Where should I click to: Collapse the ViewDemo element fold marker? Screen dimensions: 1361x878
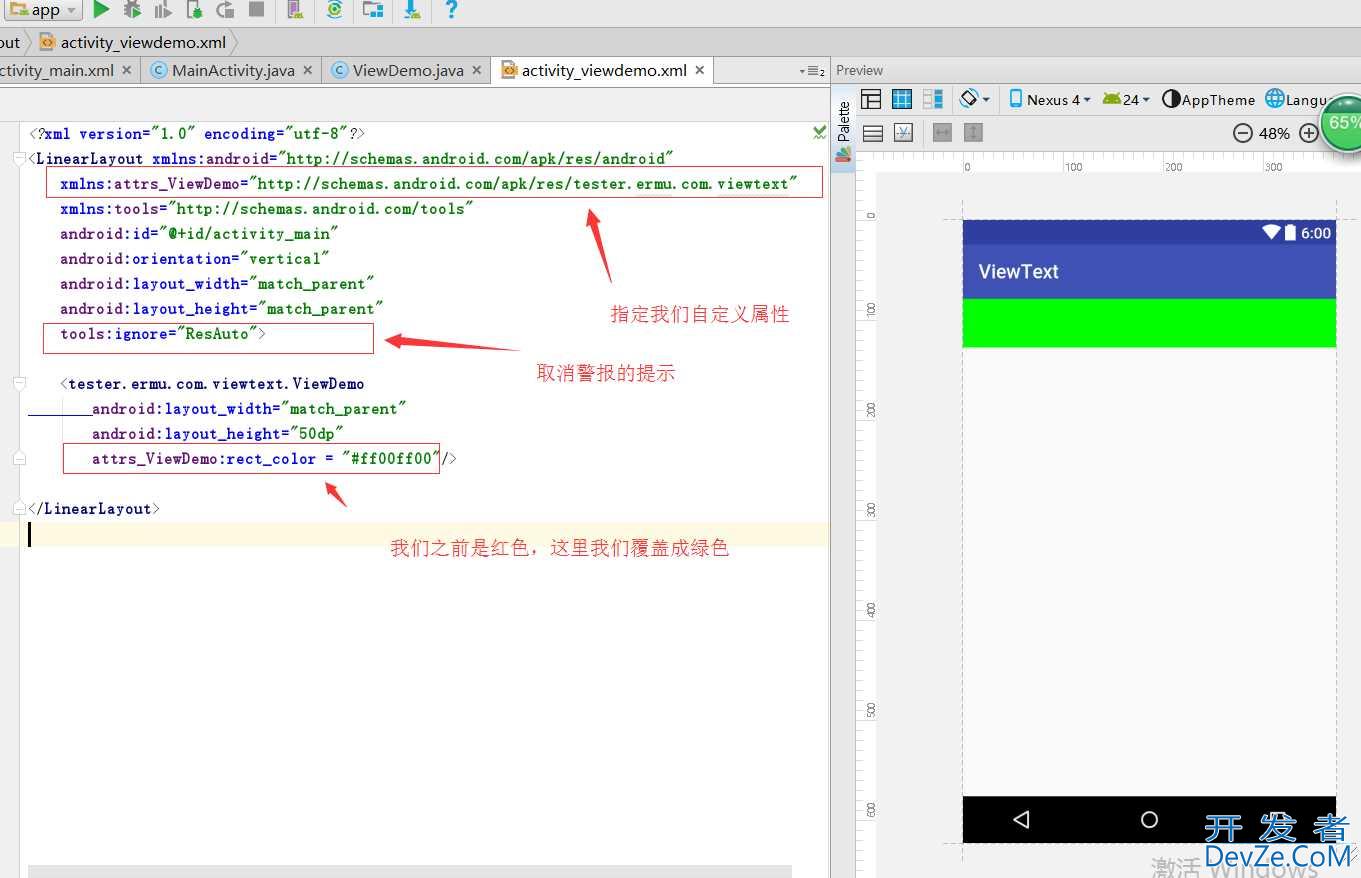(x=19, y=384)
